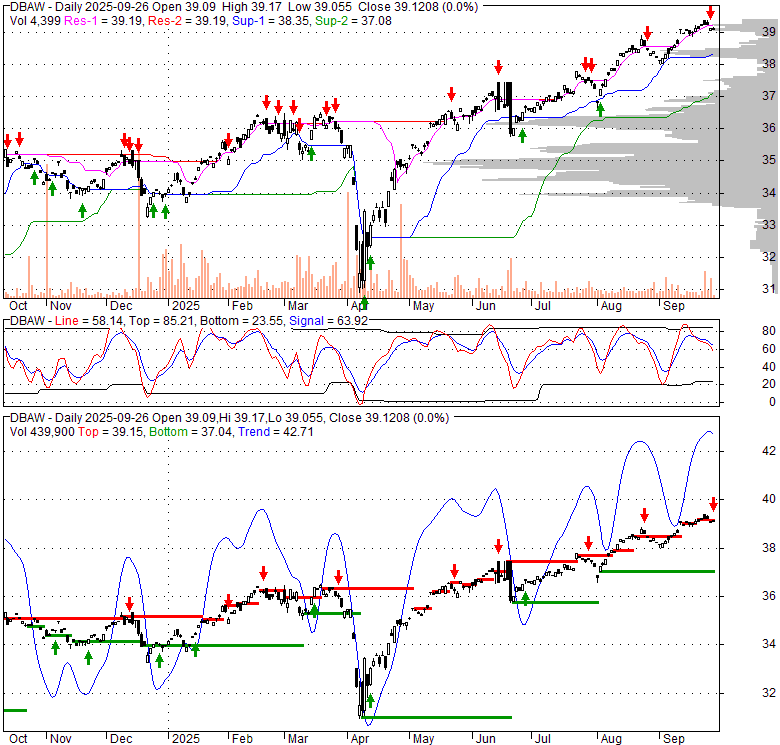Click the Jul label under the top chart
This screenshot has width=780, height=745.
coord(542,306)
